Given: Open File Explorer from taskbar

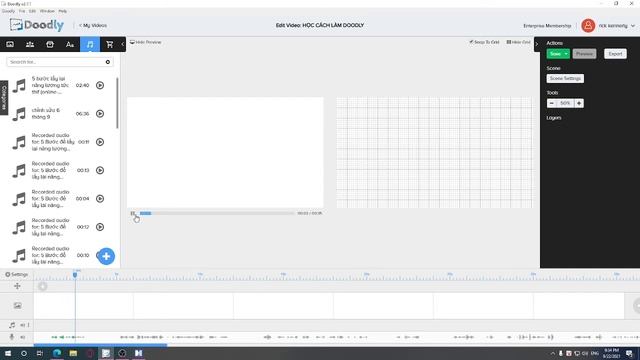Looking at the screenshot, I should (x=73, y=353).
